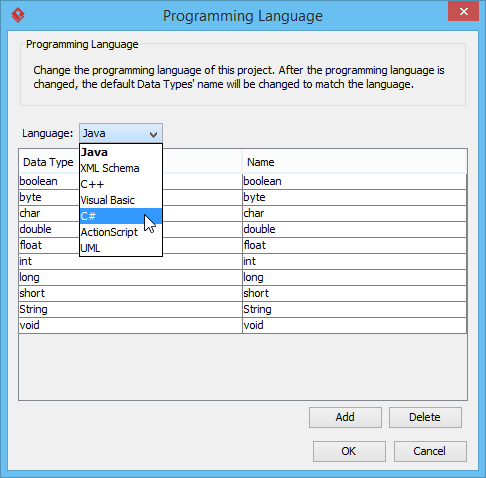This screenshot has height=478, width=486.
Task: Choose XML Schema from the dropdown
Action: (x=121, y=168)
